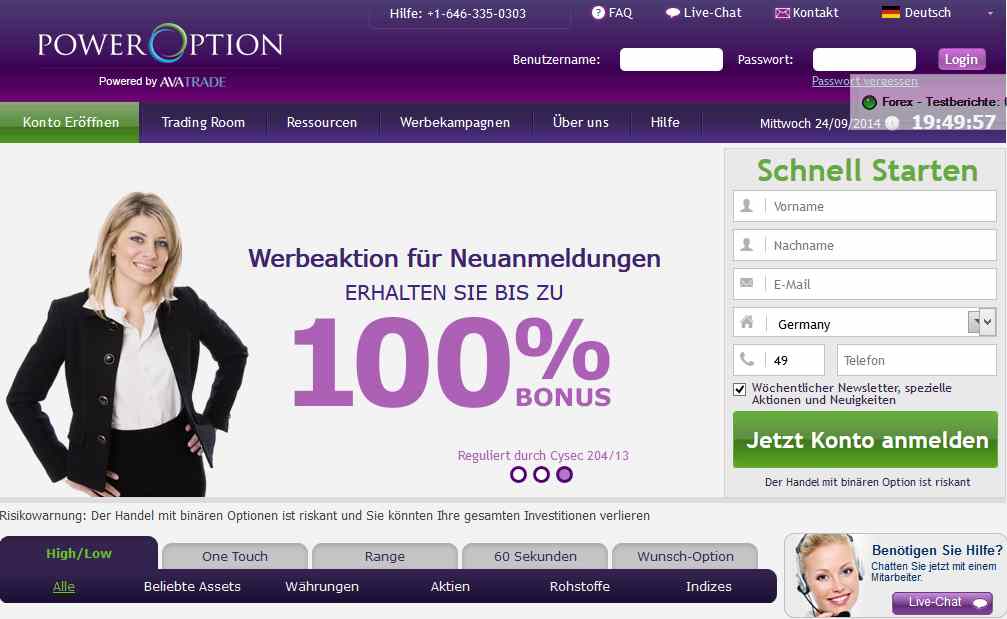Expand the Germany country dropdown
Viewport: 1007px width, 619px height.
[x=982, y=321]
